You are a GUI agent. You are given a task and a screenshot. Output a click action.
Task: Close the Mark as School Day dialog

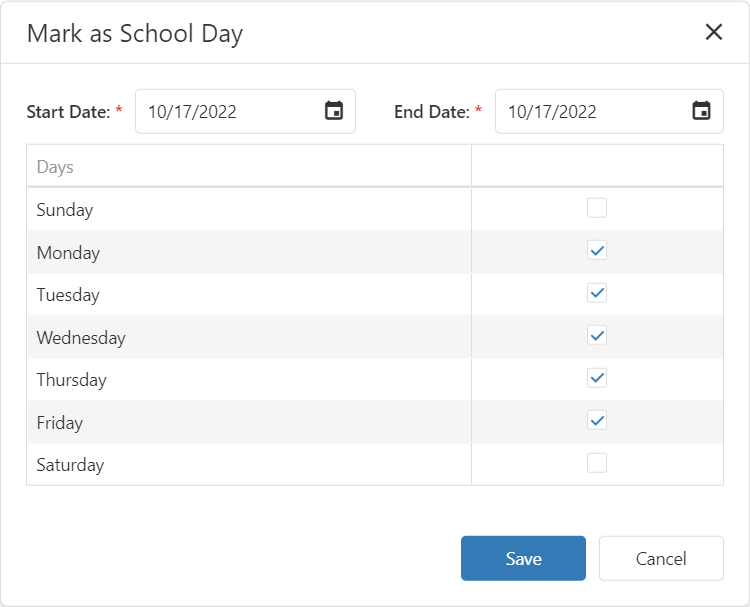[714, 32]
